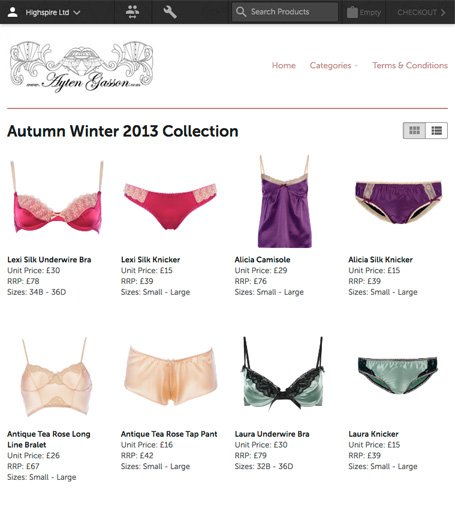This screenshot has width=455, height=512.
Task: Click the shopping bag cart icon
Action: [352, 12]
